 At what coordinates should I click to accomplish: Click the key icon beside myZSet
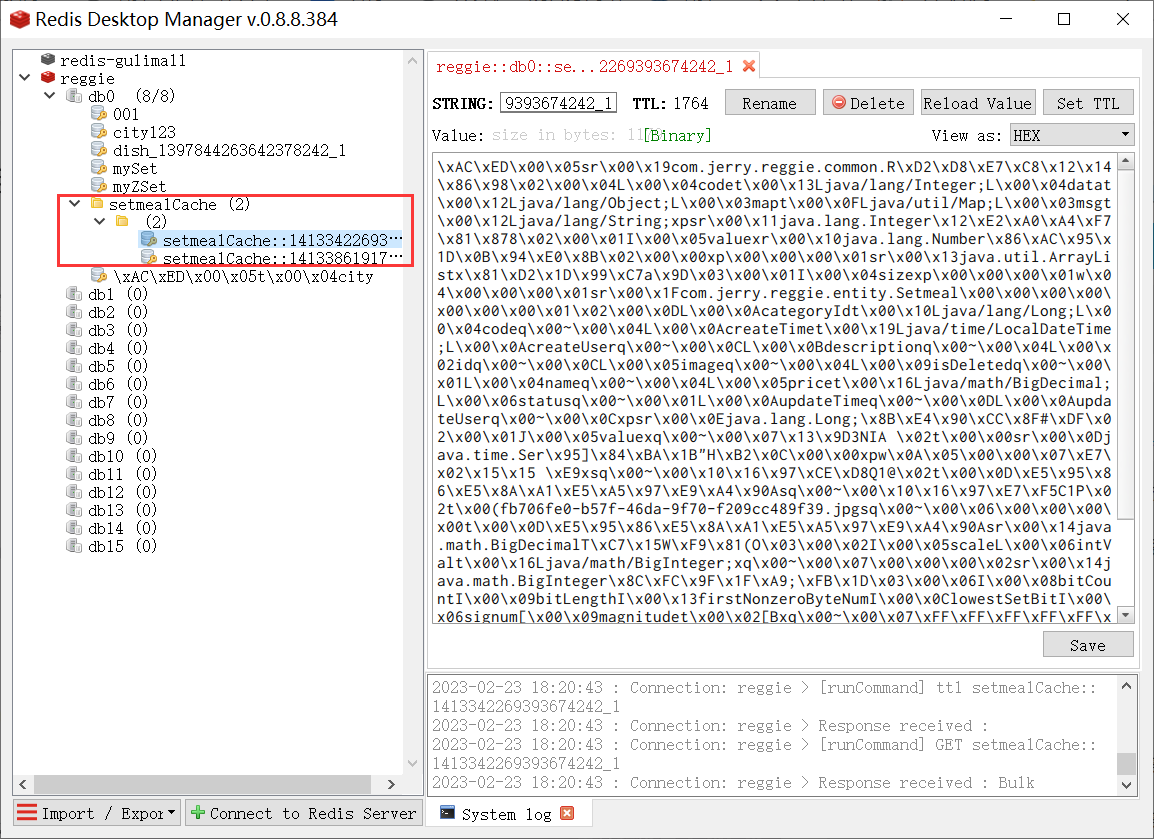pos(99,185)
